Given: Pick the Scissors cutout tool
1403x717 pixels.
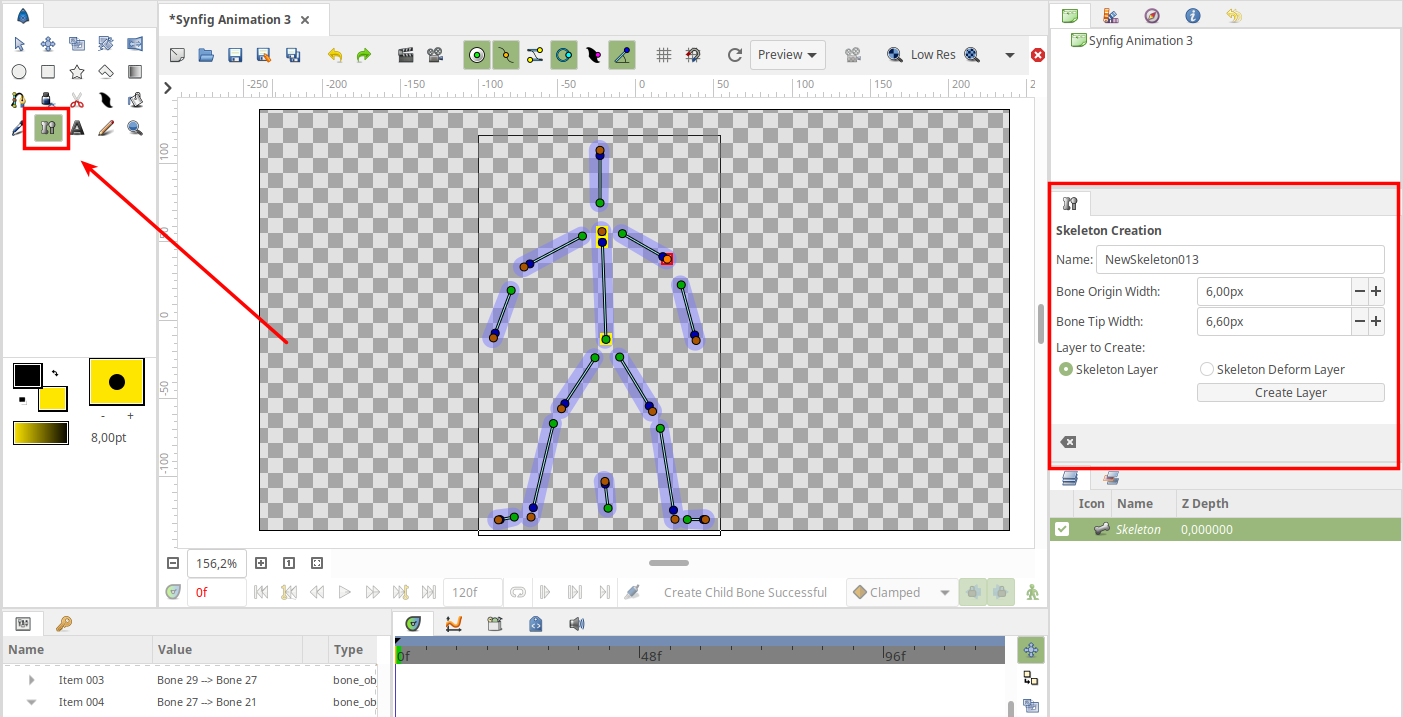Looking at the screenshot, I should [76, 100].
